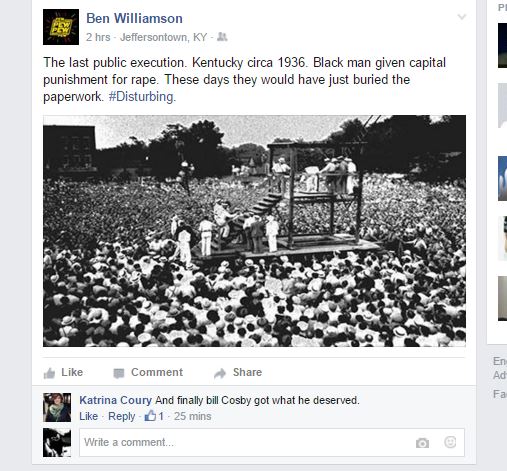
Task: View the comment's like count thumbs-up icon
Action: (150, 416)
